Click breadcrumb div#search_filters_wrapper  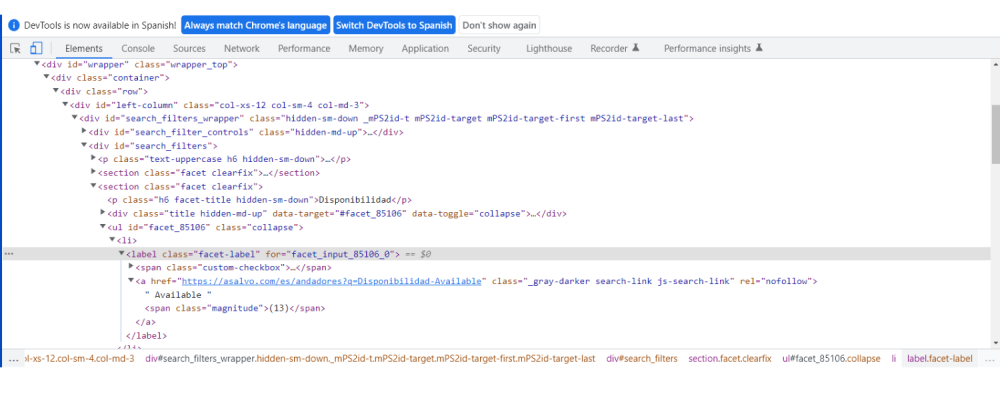click(x=370, y=359)
